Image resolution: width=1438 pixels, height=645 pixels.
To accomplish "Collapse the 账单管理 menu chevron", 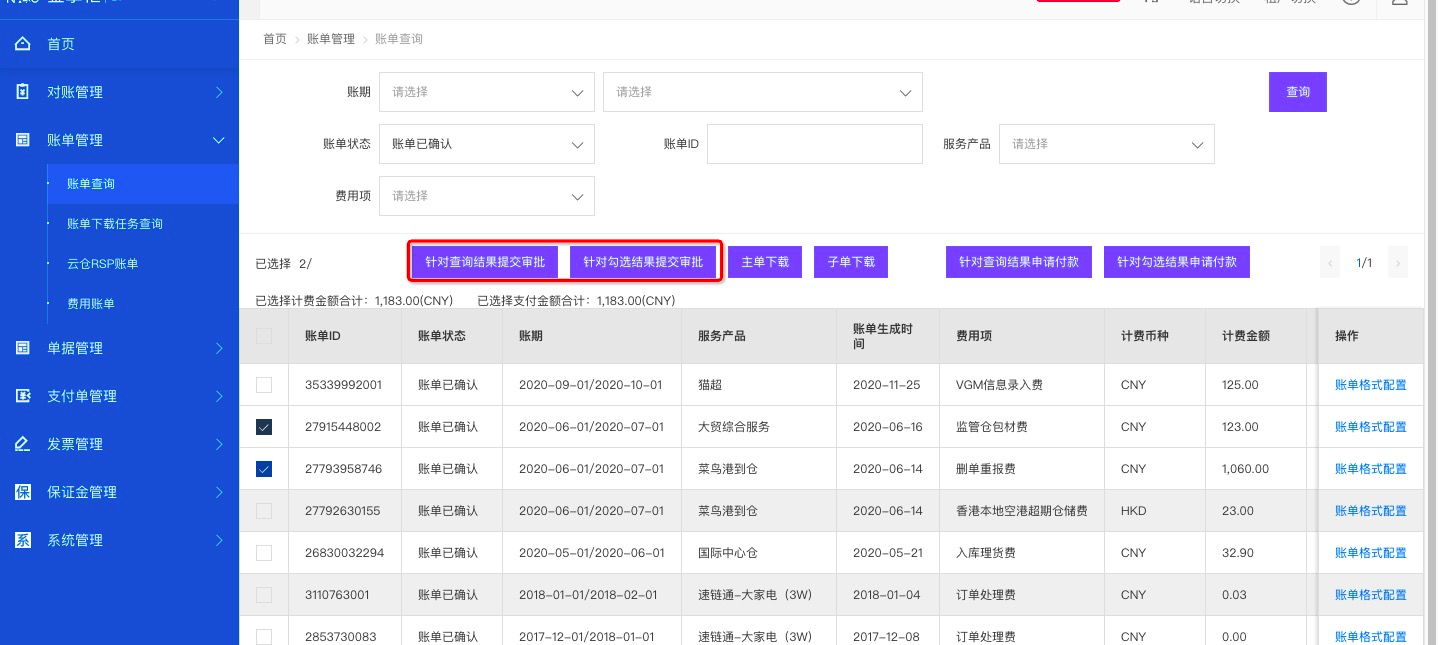I will 219,140.
